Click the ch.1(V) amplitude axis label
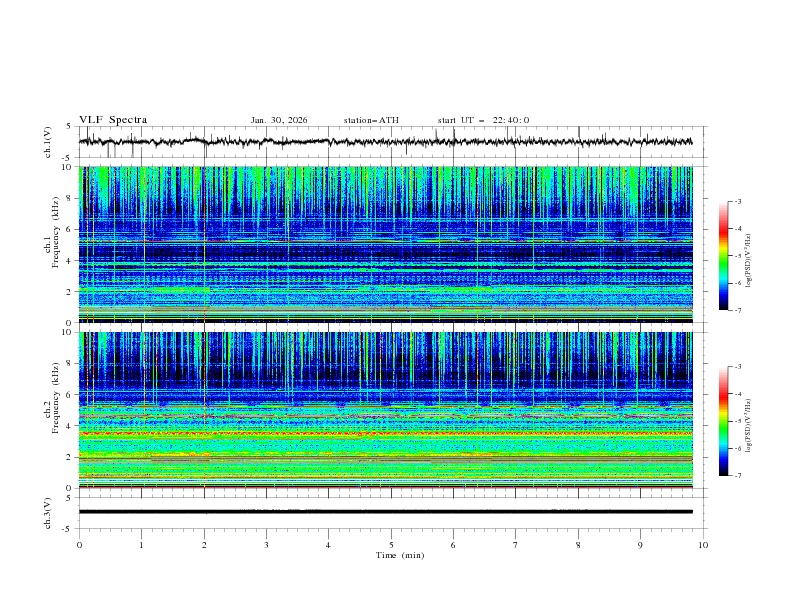This screenshot has height=612, width=792. click(x=49, y=142)
